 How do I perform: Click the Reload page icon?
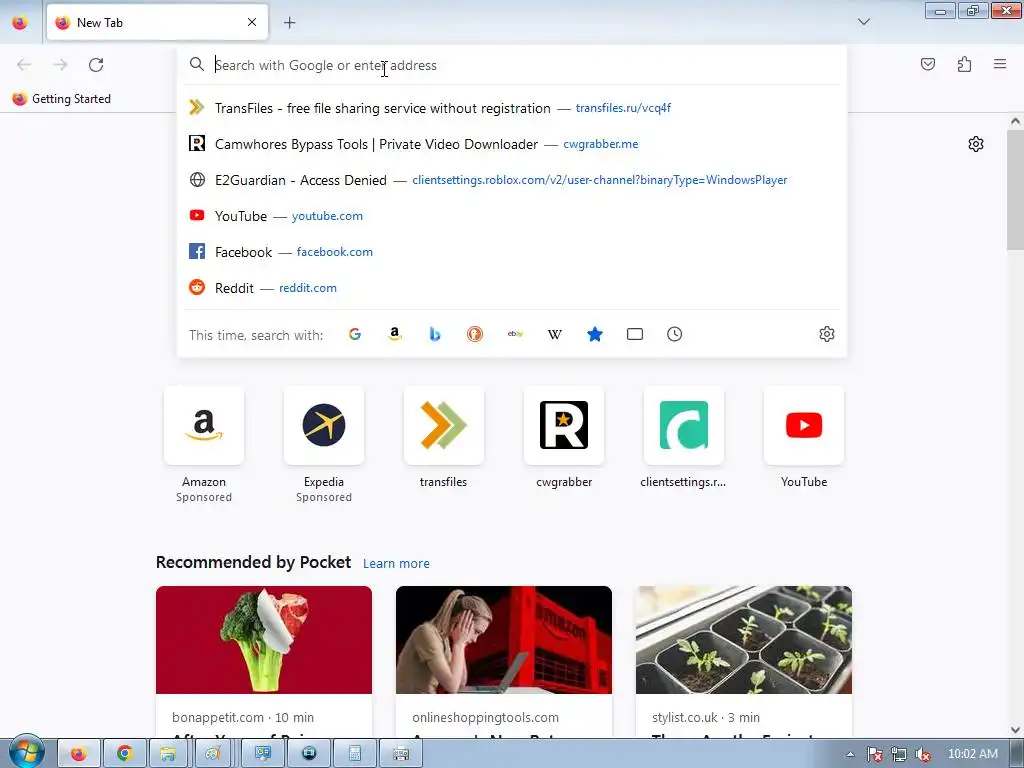(x=96, y=65)
